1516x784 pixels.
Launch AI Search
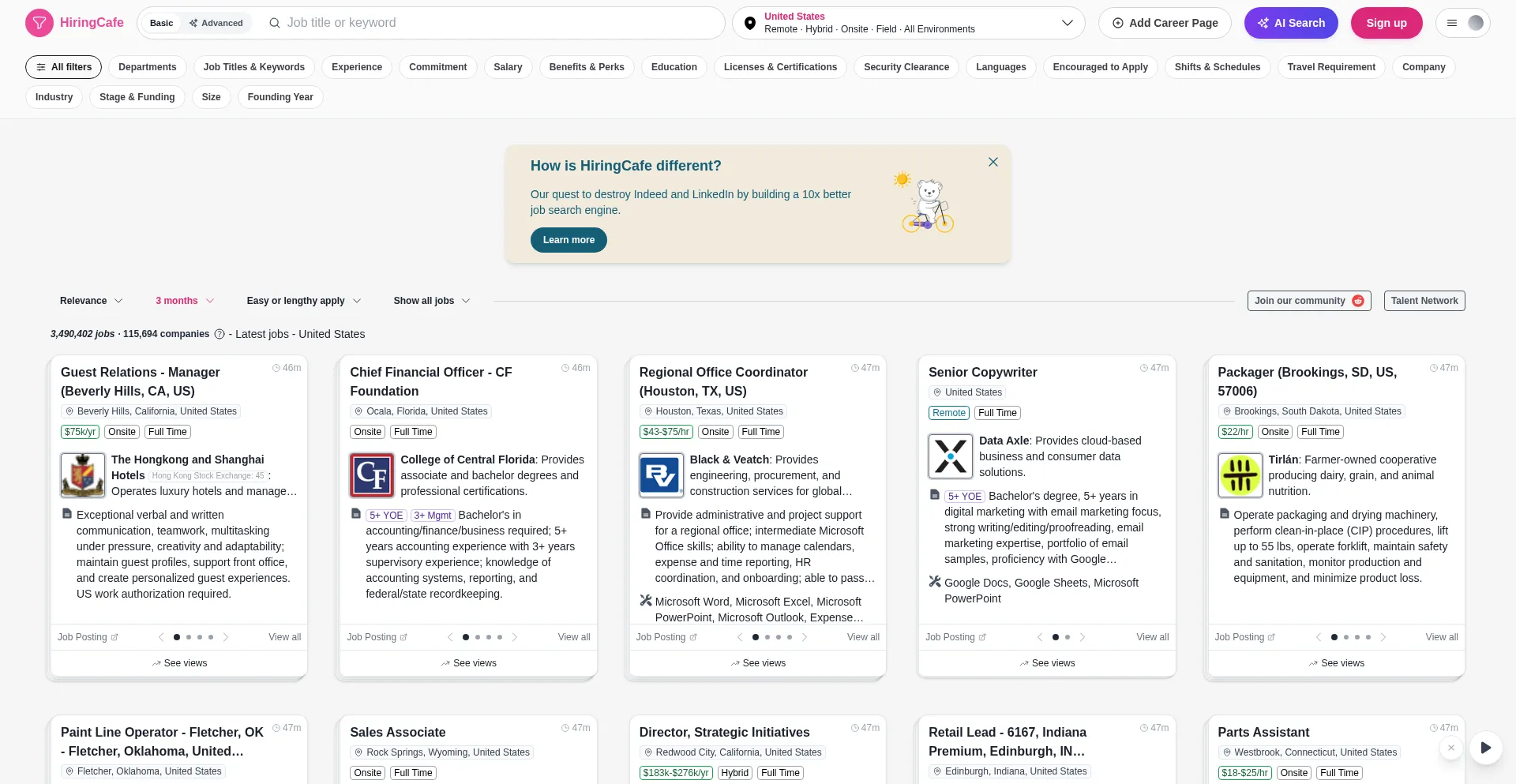coord(1291,23)
